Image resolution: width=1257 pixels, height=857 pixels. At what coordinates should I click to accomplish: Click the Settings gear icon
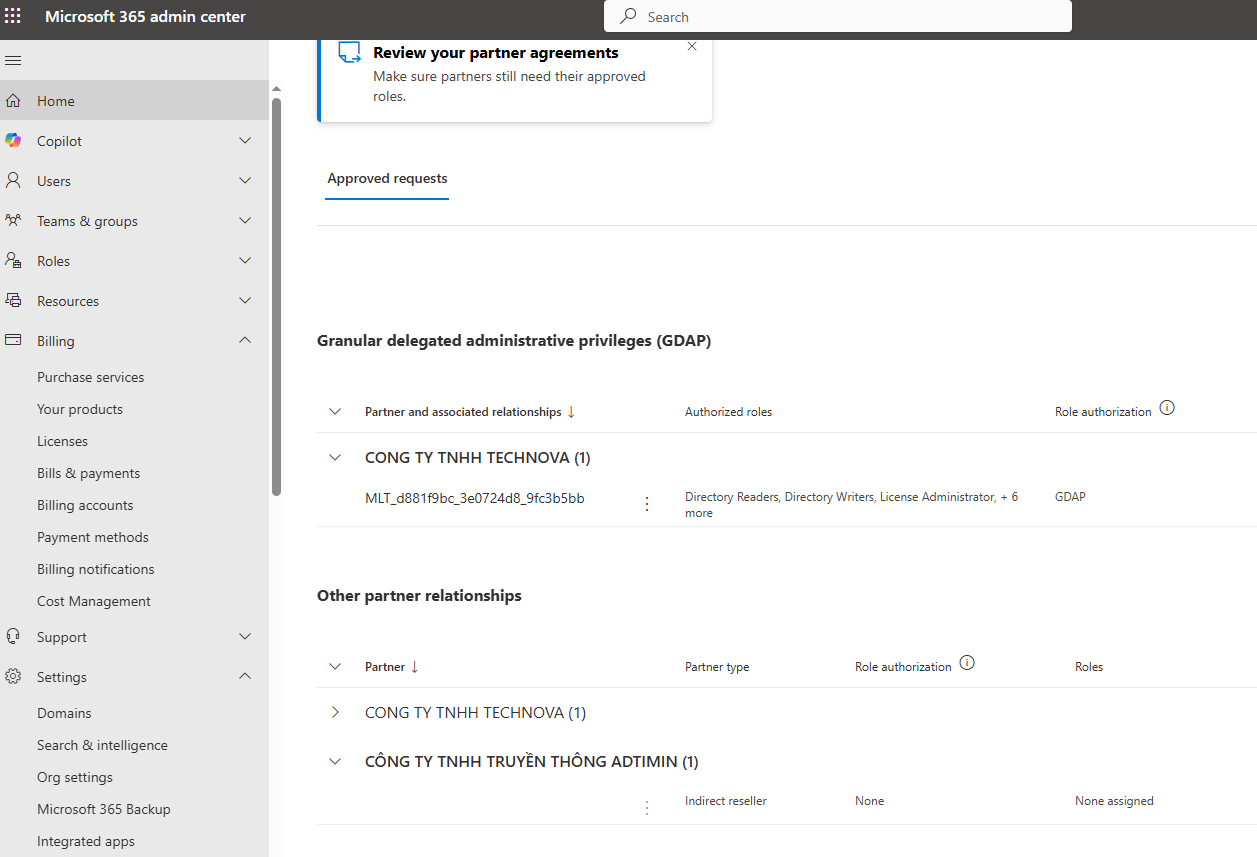tap(13, 677)
